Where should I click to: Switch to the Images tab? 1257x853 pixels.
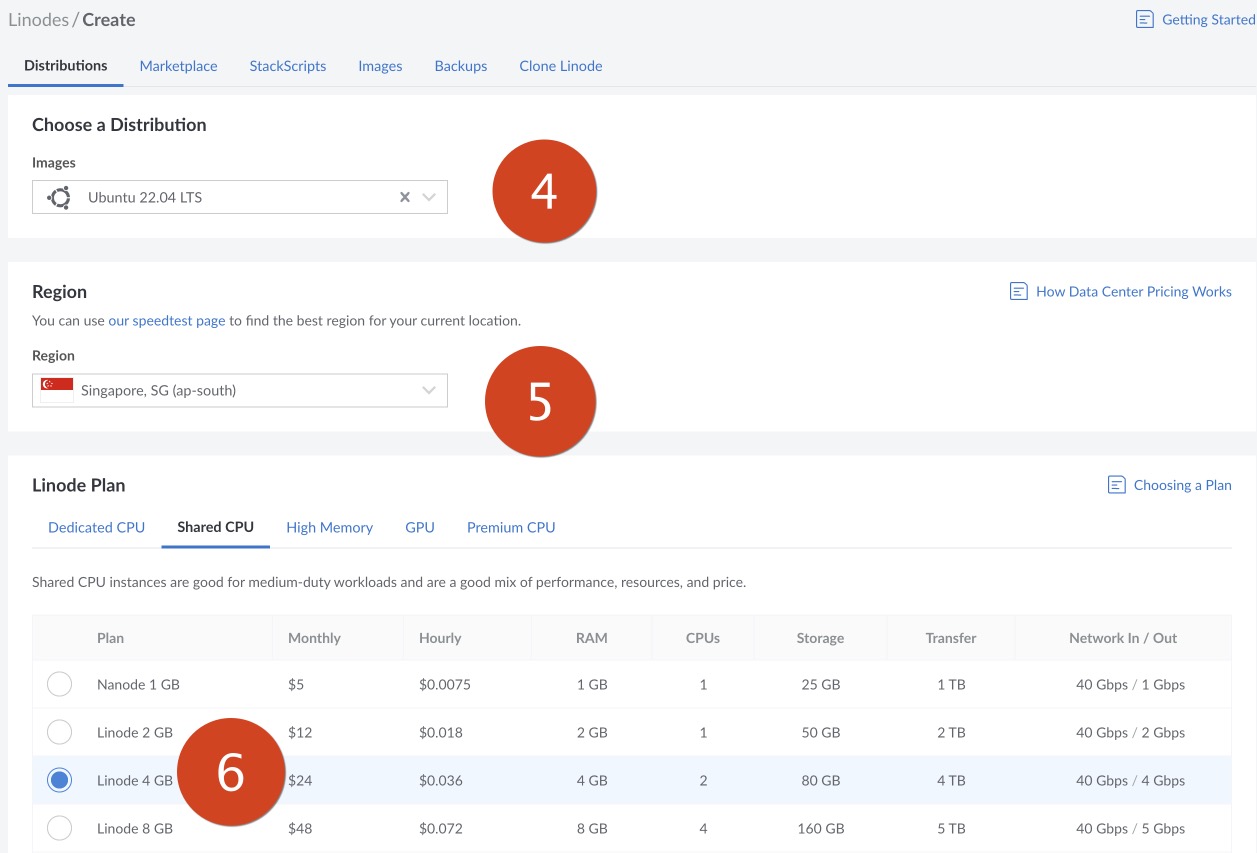[x=380, y=66]
